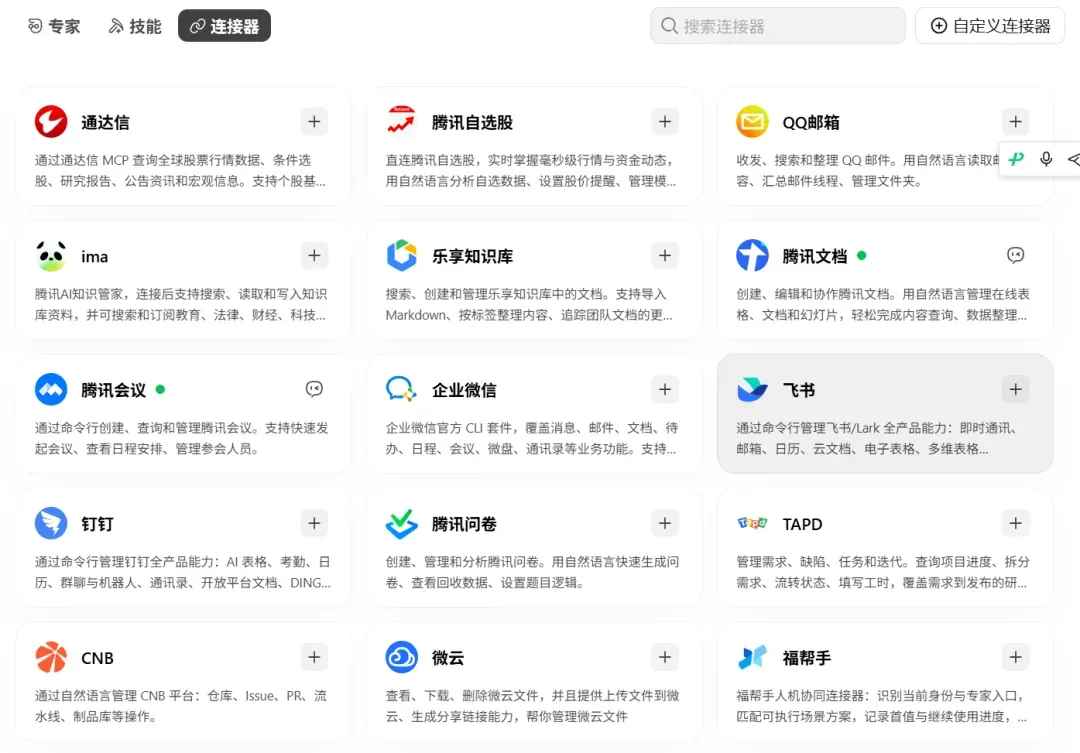This screenshot has width=1080, height=753.
Task: Add the 微云 connector with plus button
Action: 665,657
